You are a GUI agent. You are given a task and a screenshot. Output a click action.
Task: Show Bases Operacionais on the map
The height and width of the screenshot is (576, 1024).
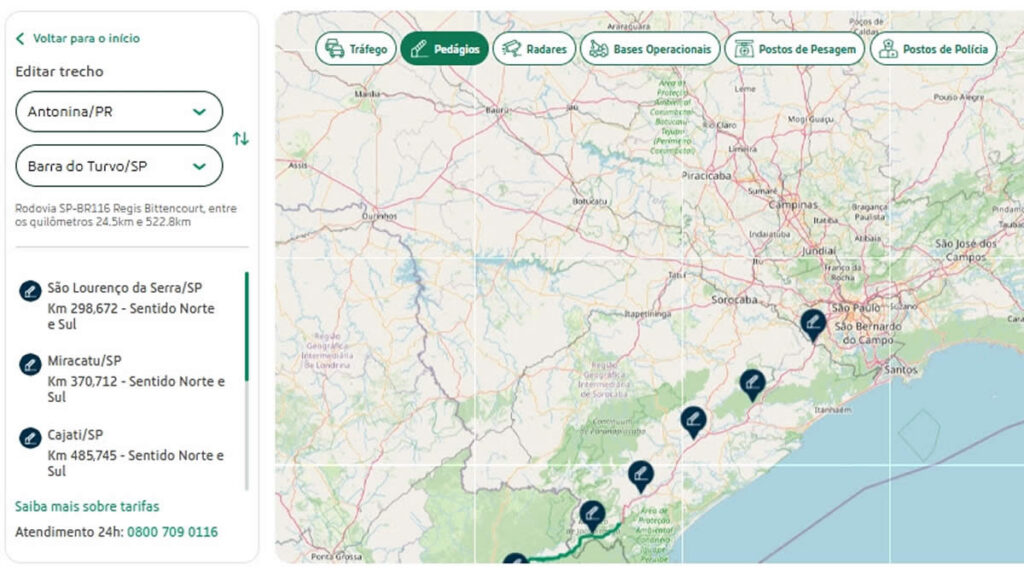(650, 49)
